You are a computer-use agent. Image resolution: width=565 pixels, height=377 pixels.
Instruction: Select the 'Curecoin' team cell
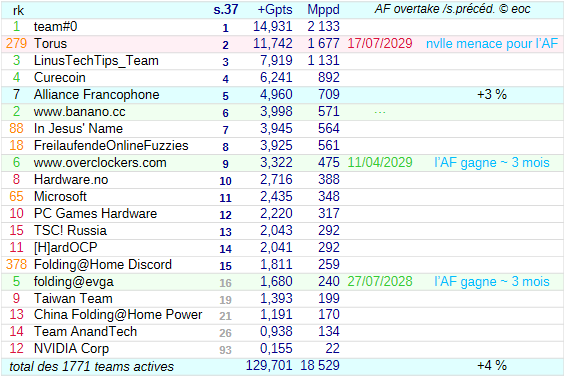(59, 77)
